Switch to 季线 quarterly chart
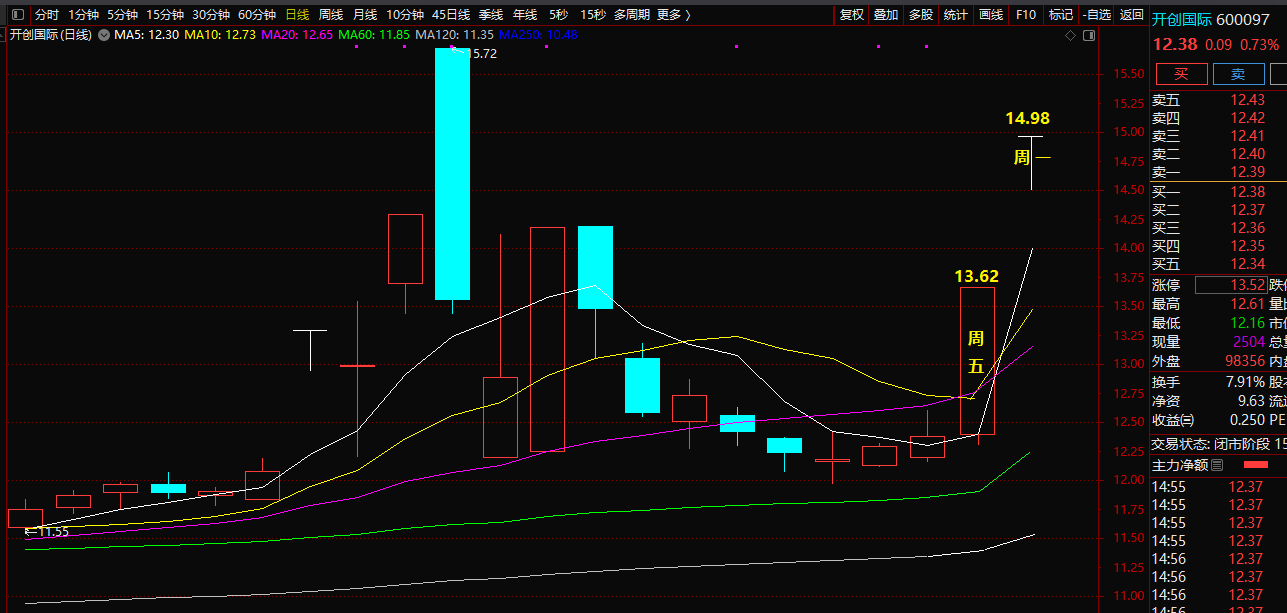Viewport: 1287px width, 613px height. (491, 15)
